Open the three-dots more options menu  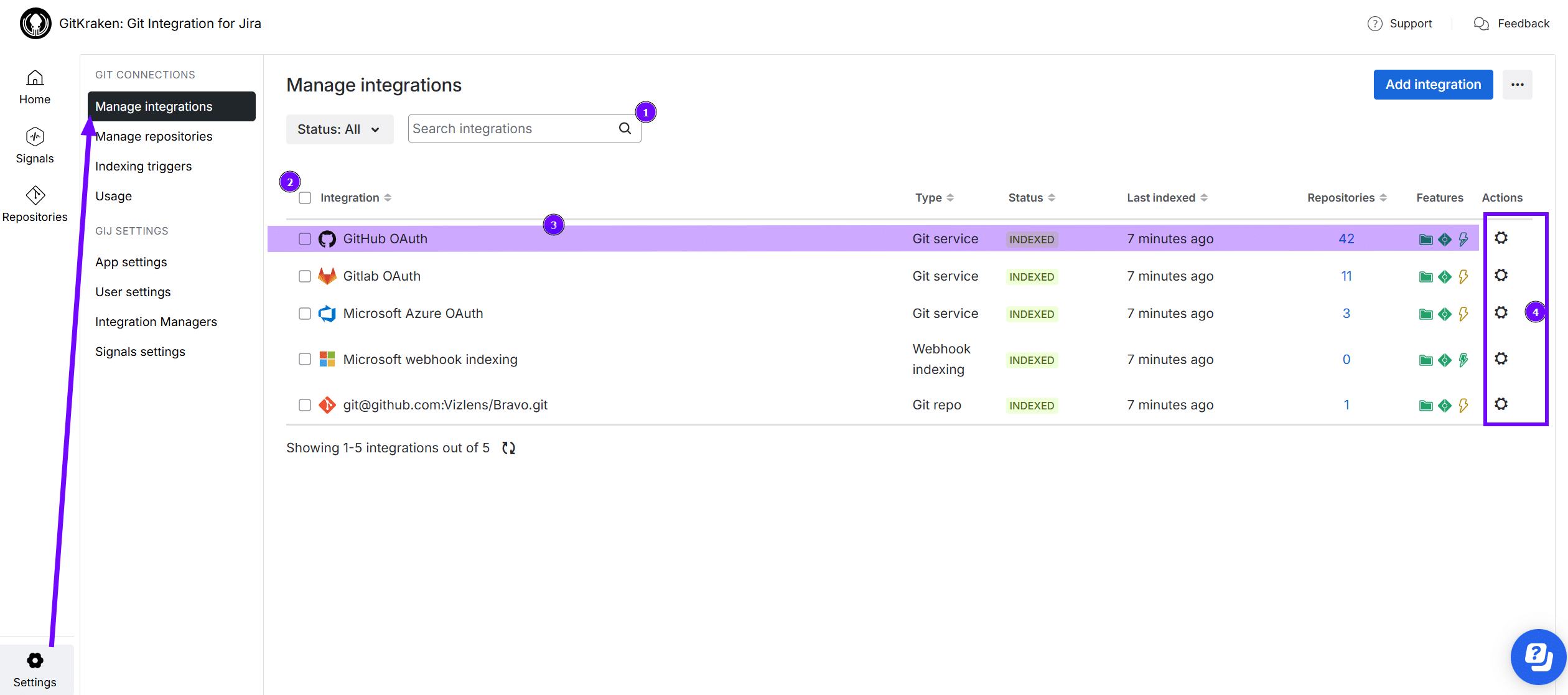(1517, 85)
